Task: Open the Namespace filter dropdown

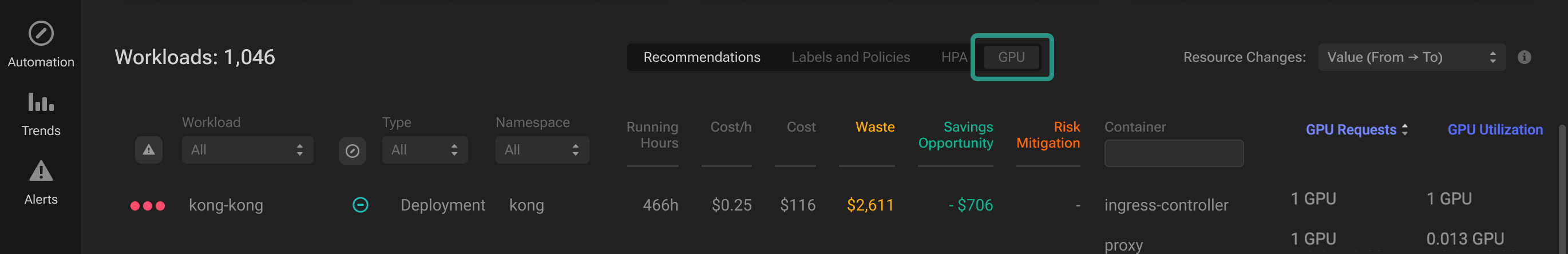Action: (x=543, y=150)
